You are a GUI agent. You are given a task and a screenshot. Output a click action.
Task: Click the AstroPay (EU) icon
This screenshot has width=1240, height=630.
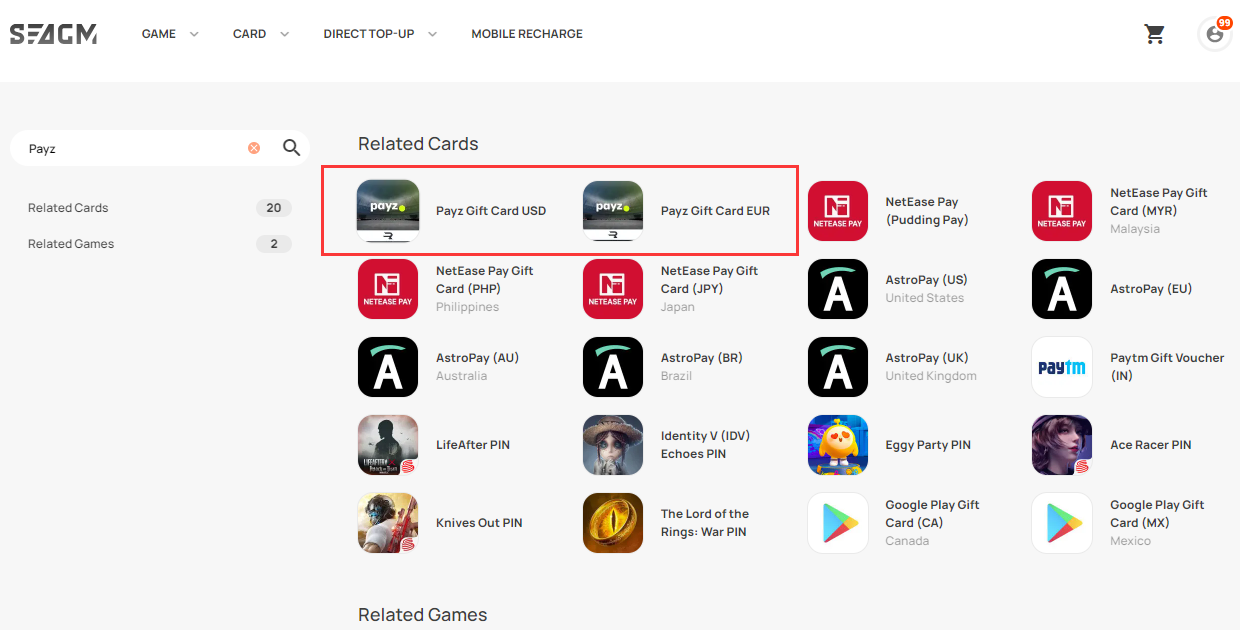point(1062,289)
